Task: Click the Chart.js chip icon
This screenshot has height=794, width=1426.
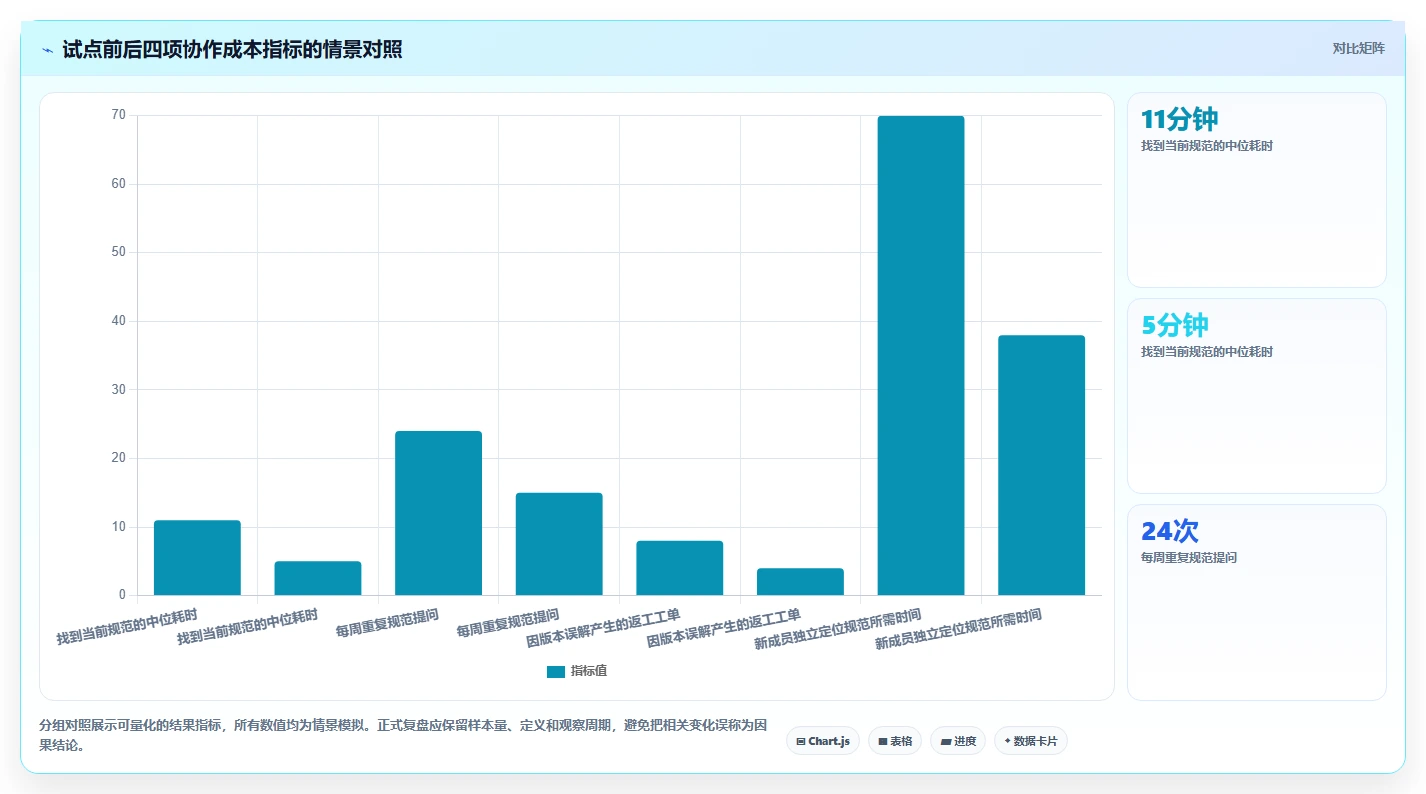Action: click(x=801, y=741)
